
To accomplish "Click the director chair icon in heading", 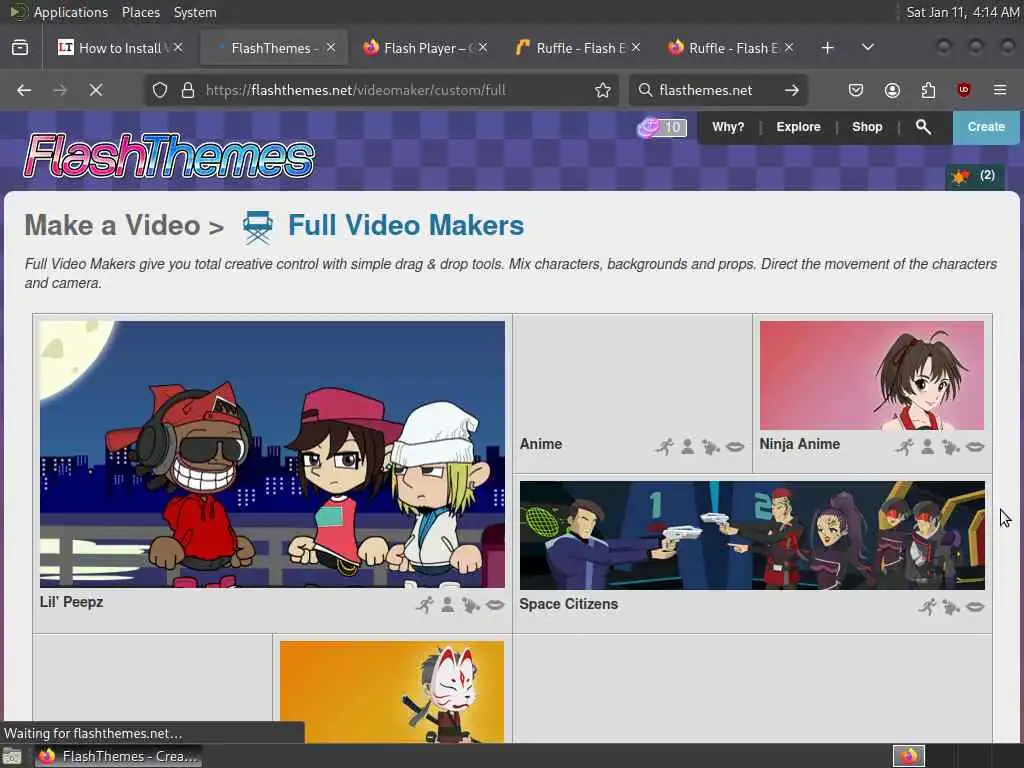I will pyautogui.click(x=257, y=227).
